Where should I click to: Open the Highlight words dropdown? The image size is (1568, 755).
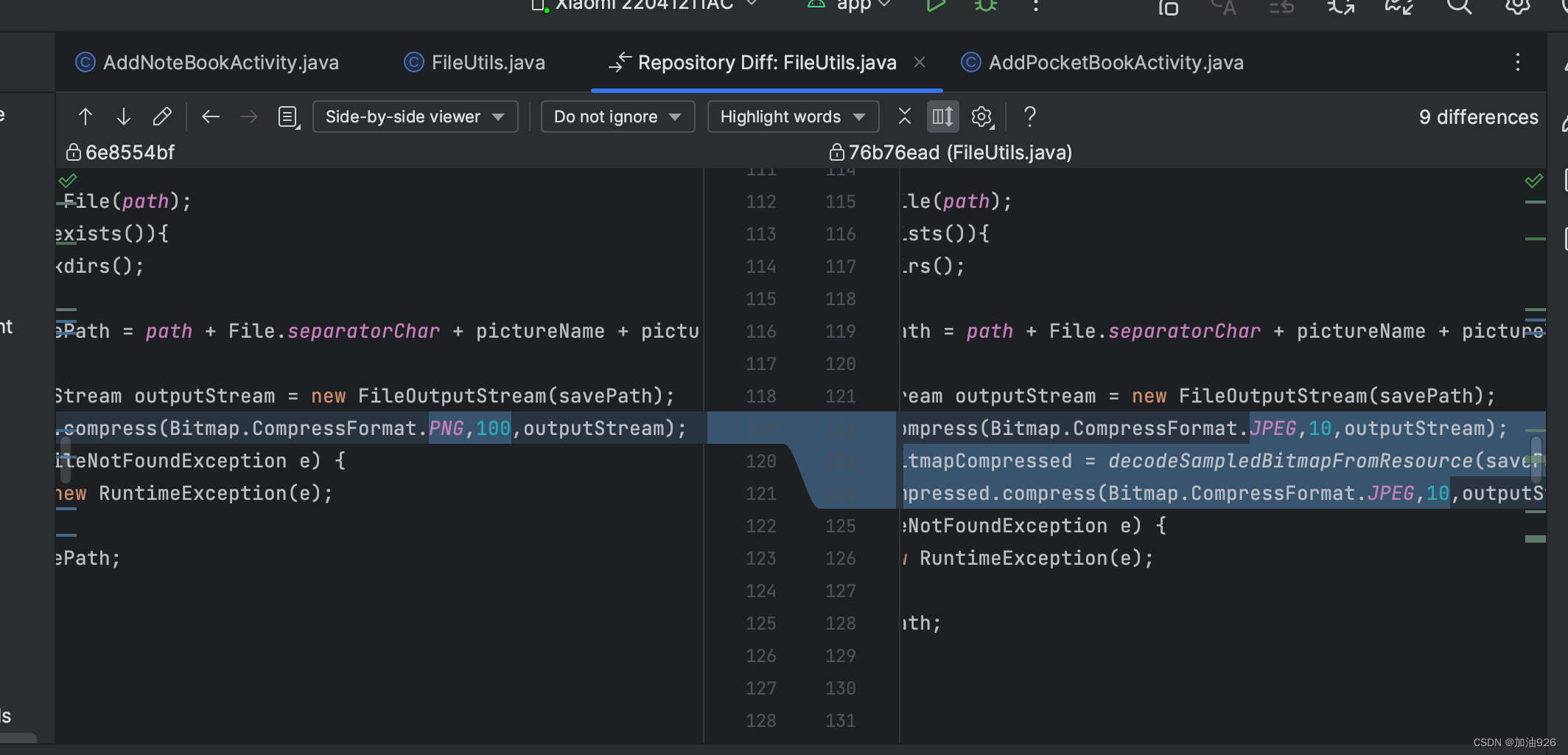coord(792,116)
